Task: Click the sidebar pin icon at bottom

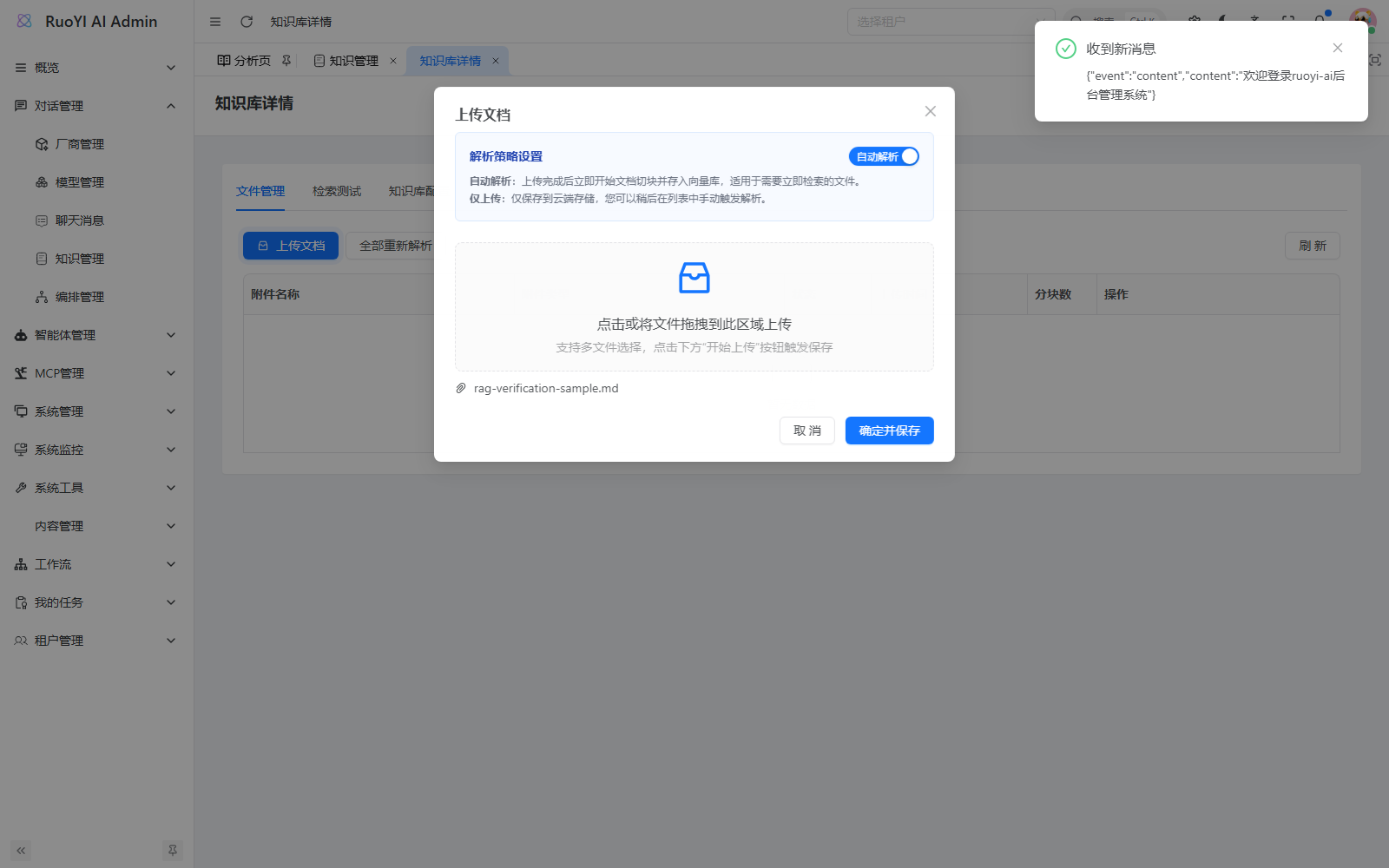Action: point(173,851)
